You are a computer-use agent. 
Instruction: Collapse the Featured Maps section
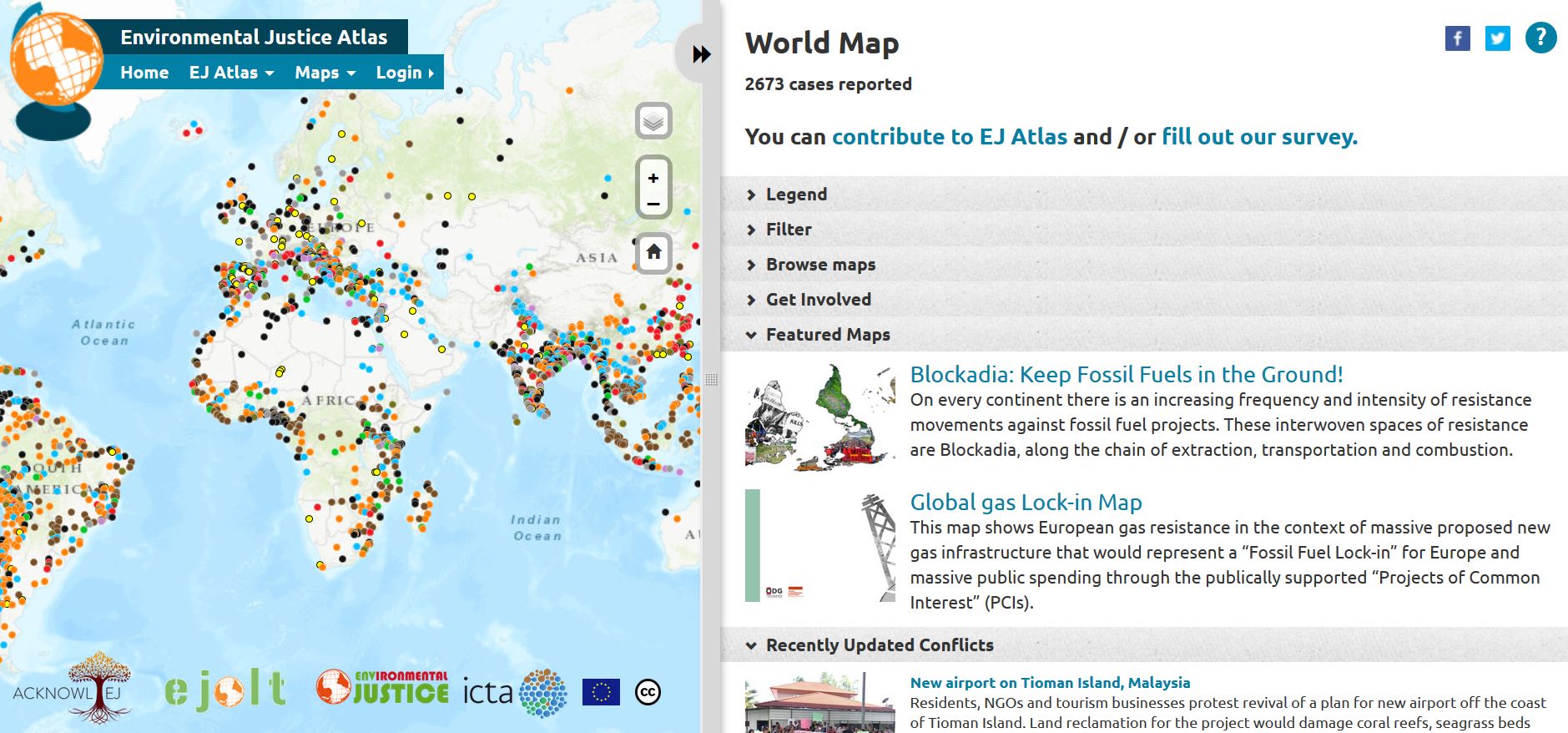click(x=827, y=335)
